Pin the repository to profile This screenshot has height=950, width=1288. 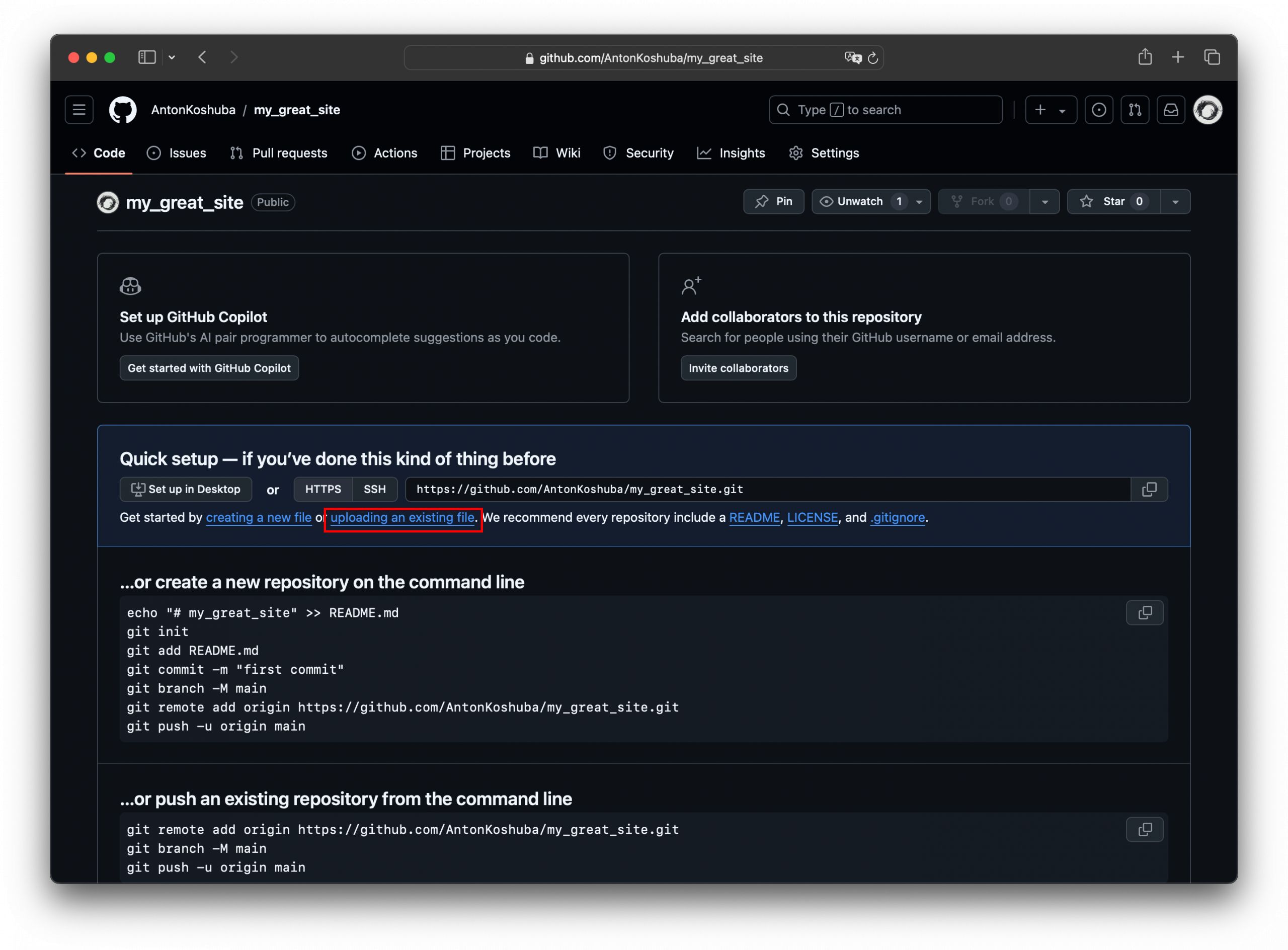click(x=773, y=201)
